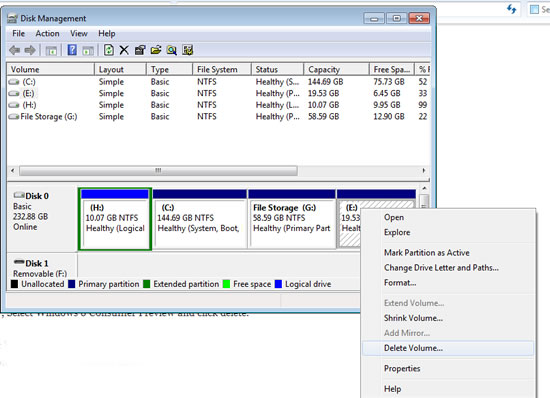Viewport: 550px width, 398px height.
Task: Click the Logical drive legend swatch
Action: [278, 284]
